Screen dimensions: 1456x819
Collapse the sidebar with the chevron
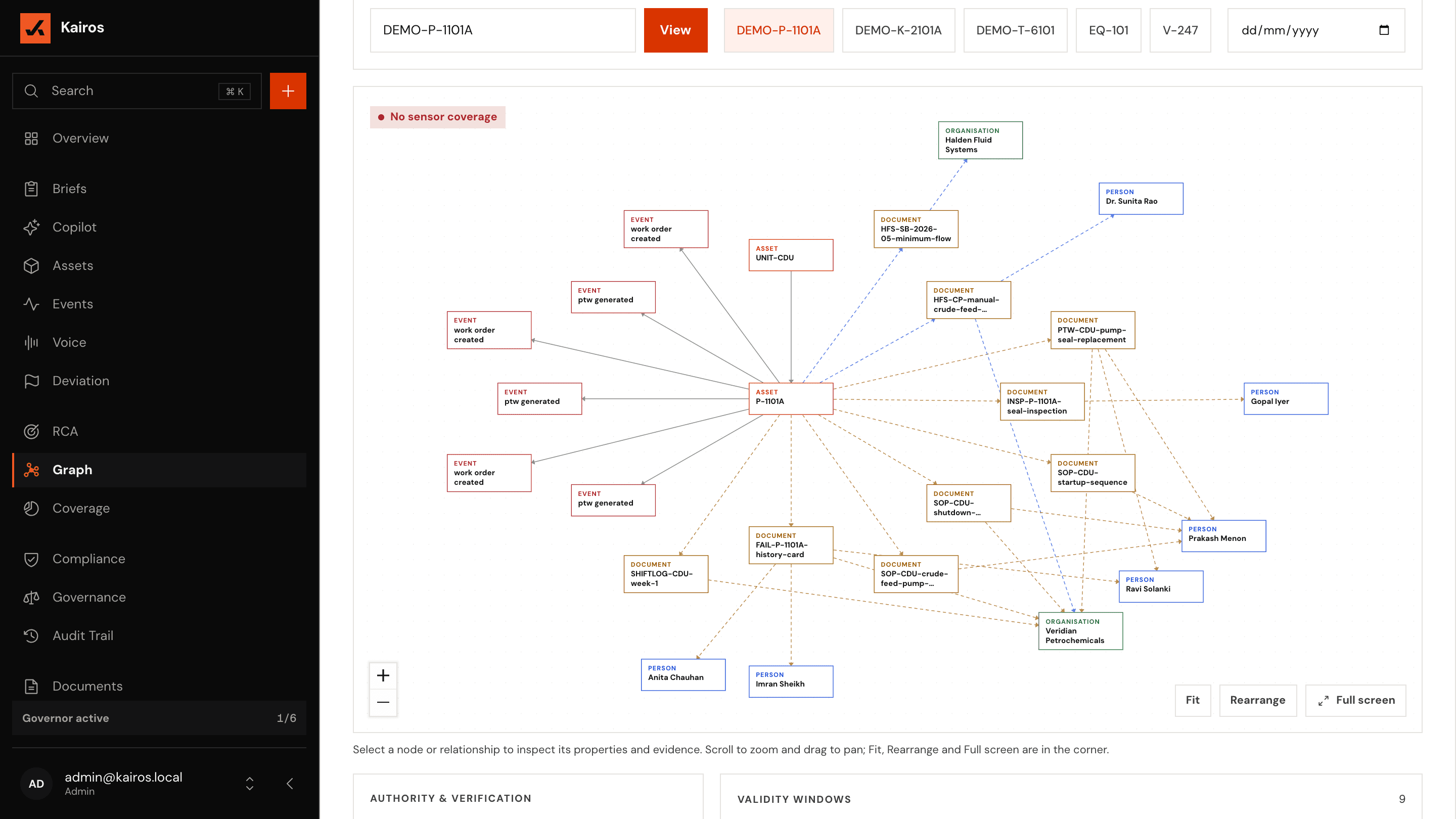pos(290,784)
